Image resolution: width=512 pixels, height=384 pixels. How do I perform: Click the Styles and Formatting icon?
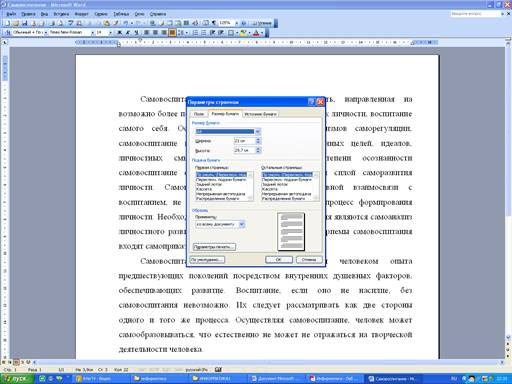point(8,32)
